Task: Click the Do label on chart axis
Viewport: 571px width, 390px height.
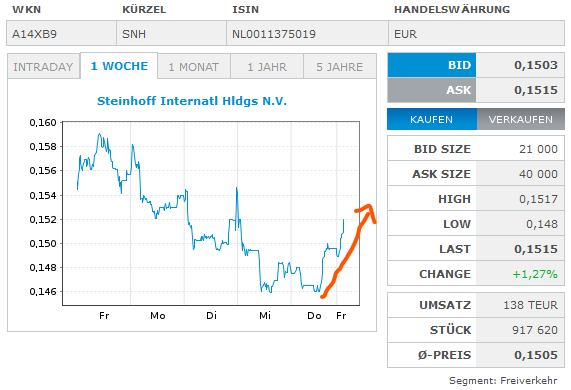Action: (314, 315)
